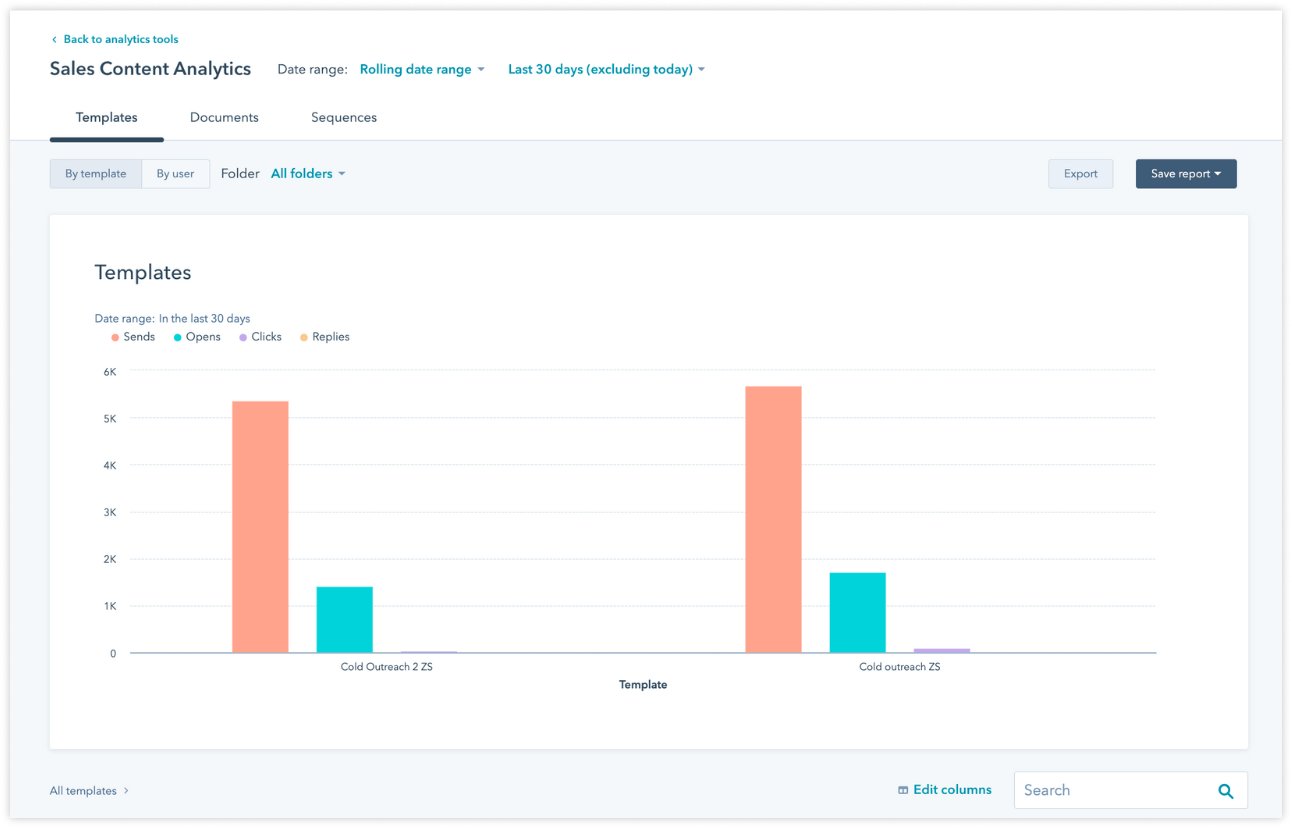Click the back chevron before analytics tools
The image size is (1292, 828).
53,39
